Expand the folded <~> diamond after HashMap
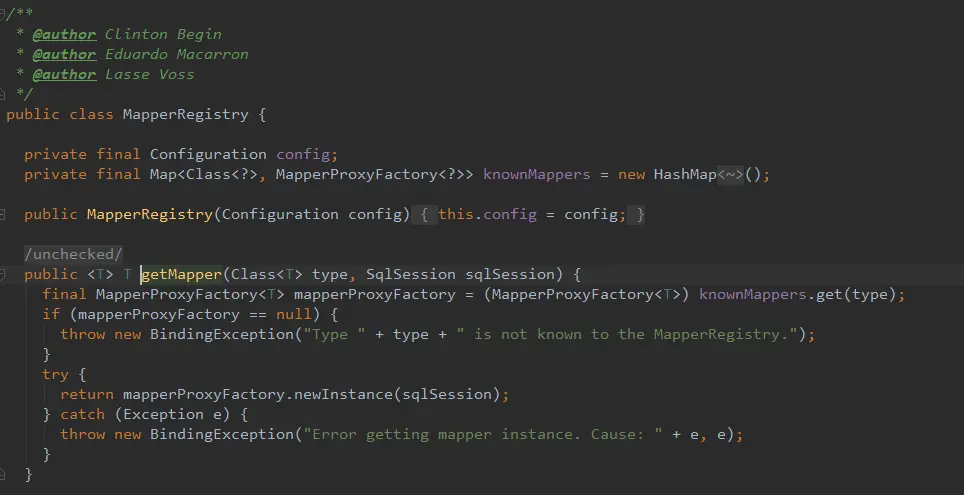 (x=730, y=175)
